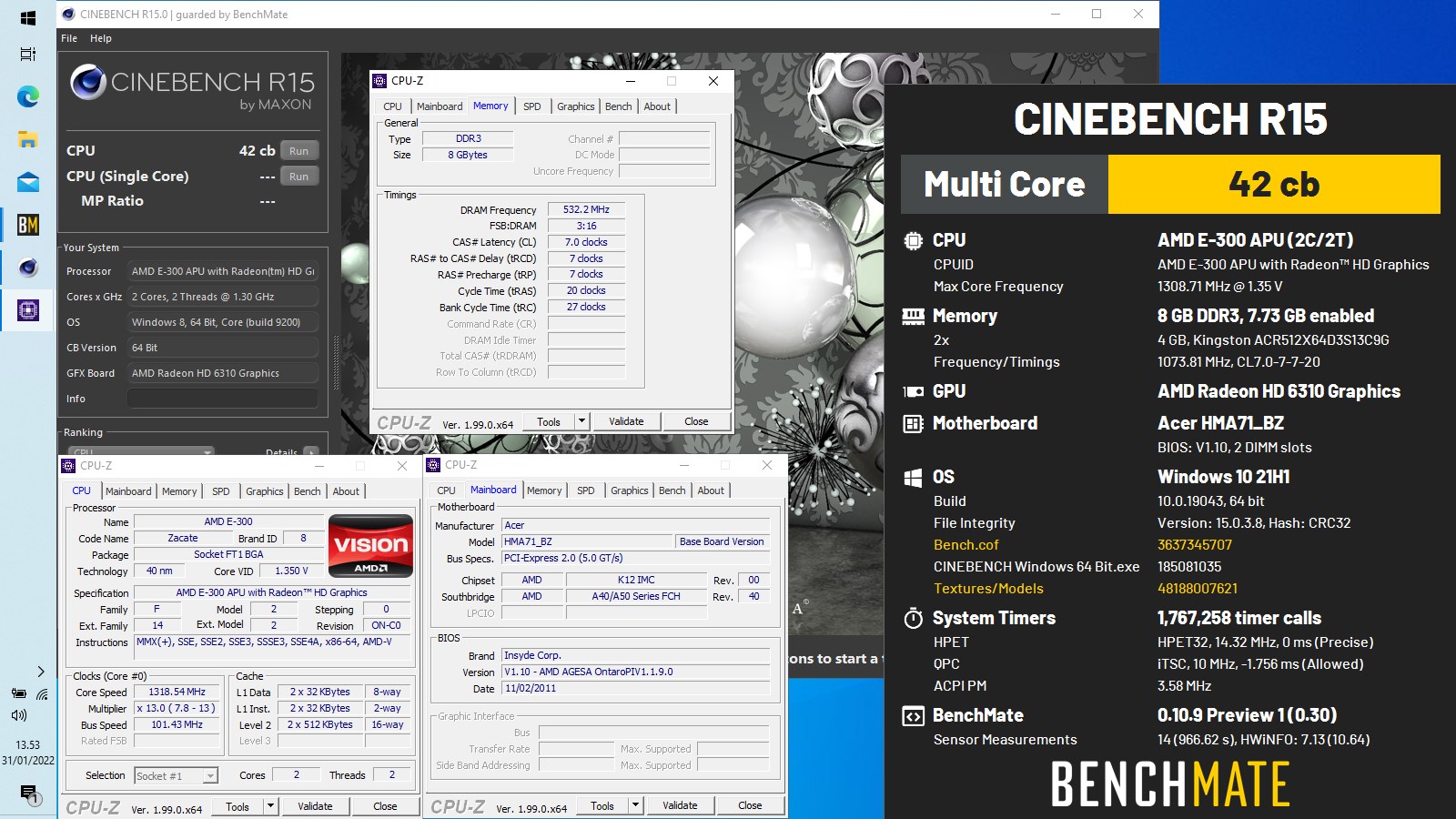Click the GPU icon in BenchMate panel
The height and width of the screenshot is (819, 1456).
pyautogui.click(x=913, y=391)
